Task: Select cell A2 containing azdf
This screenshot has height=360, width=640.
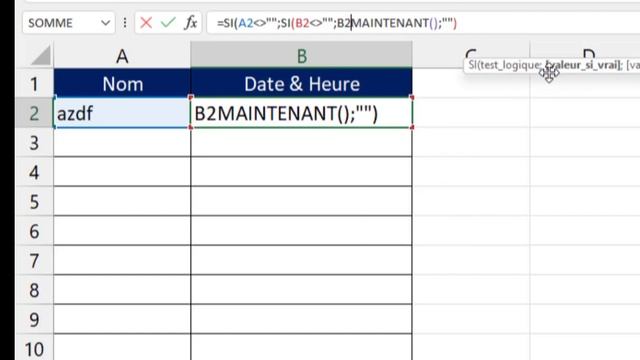Action: (x=122, y=113)
